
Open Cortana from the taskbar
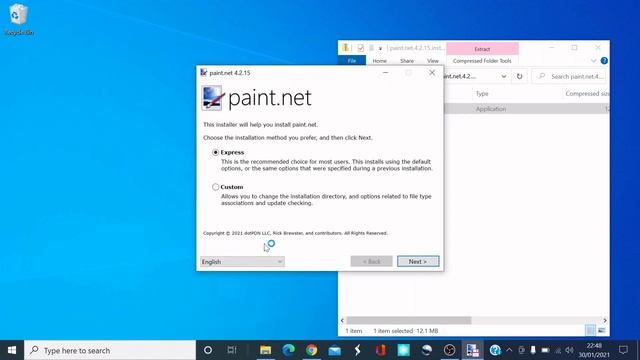point(208,350)
